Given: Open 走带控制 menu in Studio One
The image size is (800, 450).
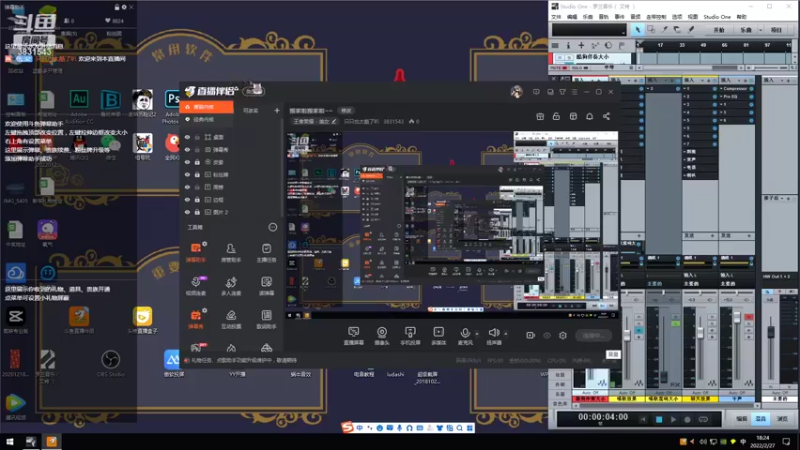Looking at the screenshot, I should click(656, 17).
